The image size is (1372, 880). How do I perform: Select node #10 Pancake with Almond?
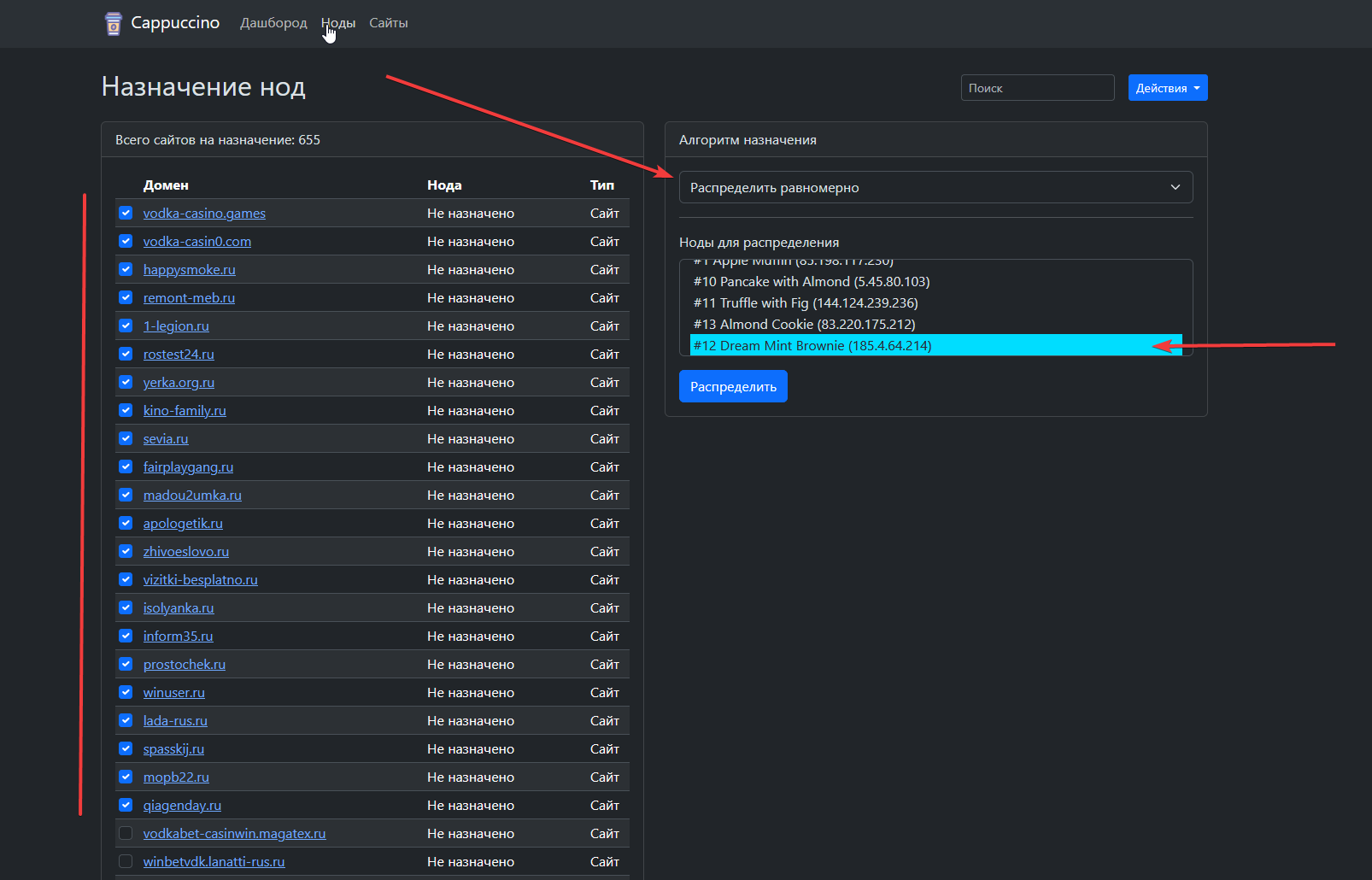click(812, 282)
